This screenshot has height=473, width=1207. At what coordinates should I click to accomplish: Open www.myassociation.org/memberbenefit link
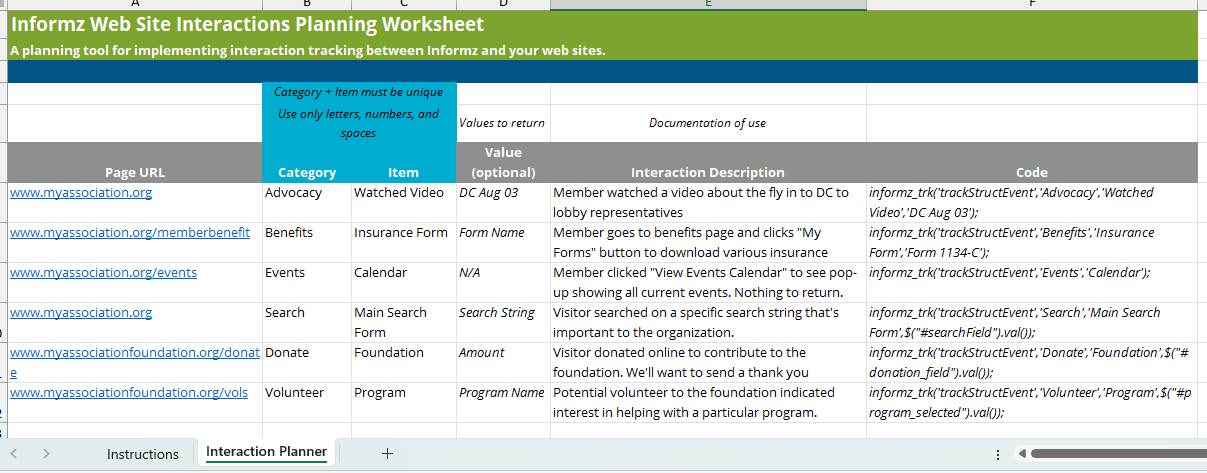(x=130, y=232)
